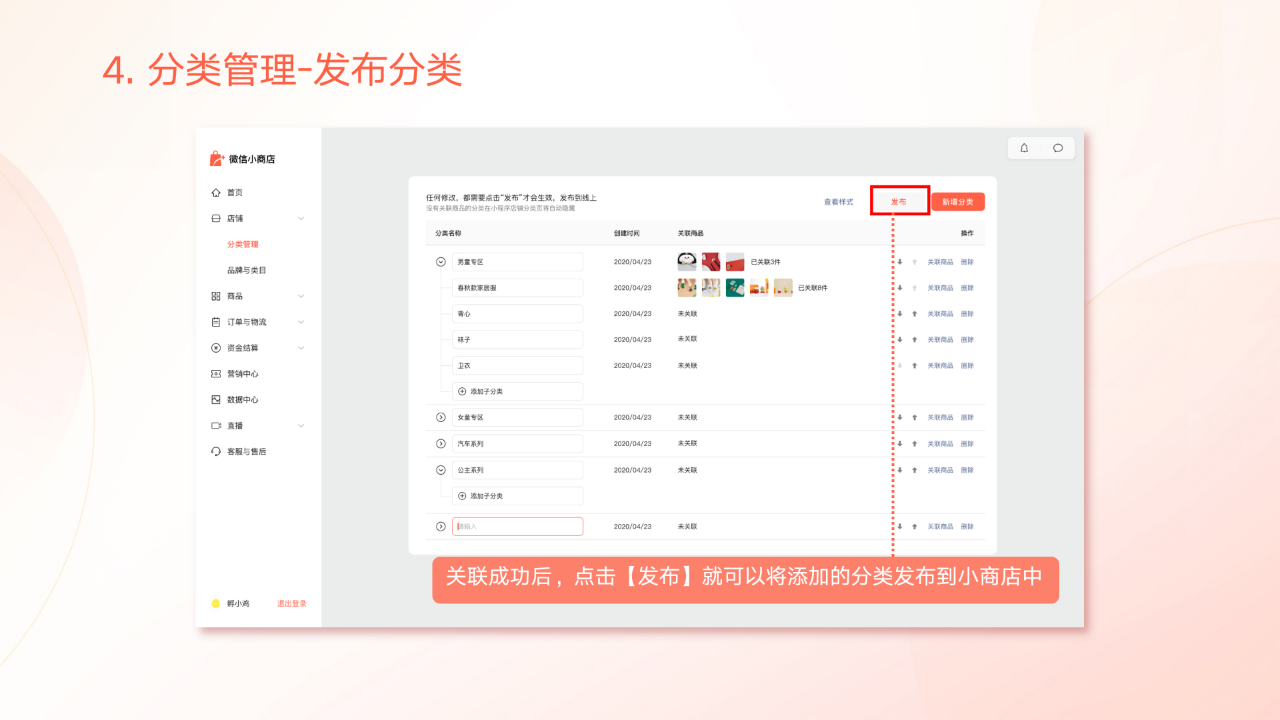This screenshot has width=1280, height=720.
Task: Click the headset icon beside 客服与售后
Action: coord(215,451)
